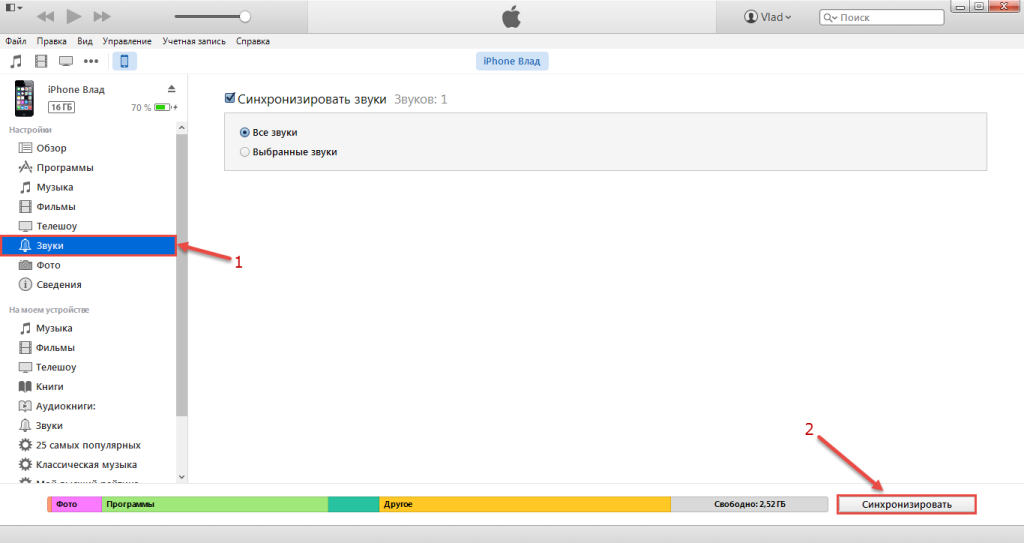The image size is (1024, 543).
Task: Open 25 самых популярных playlist
Action: [88, 446]
